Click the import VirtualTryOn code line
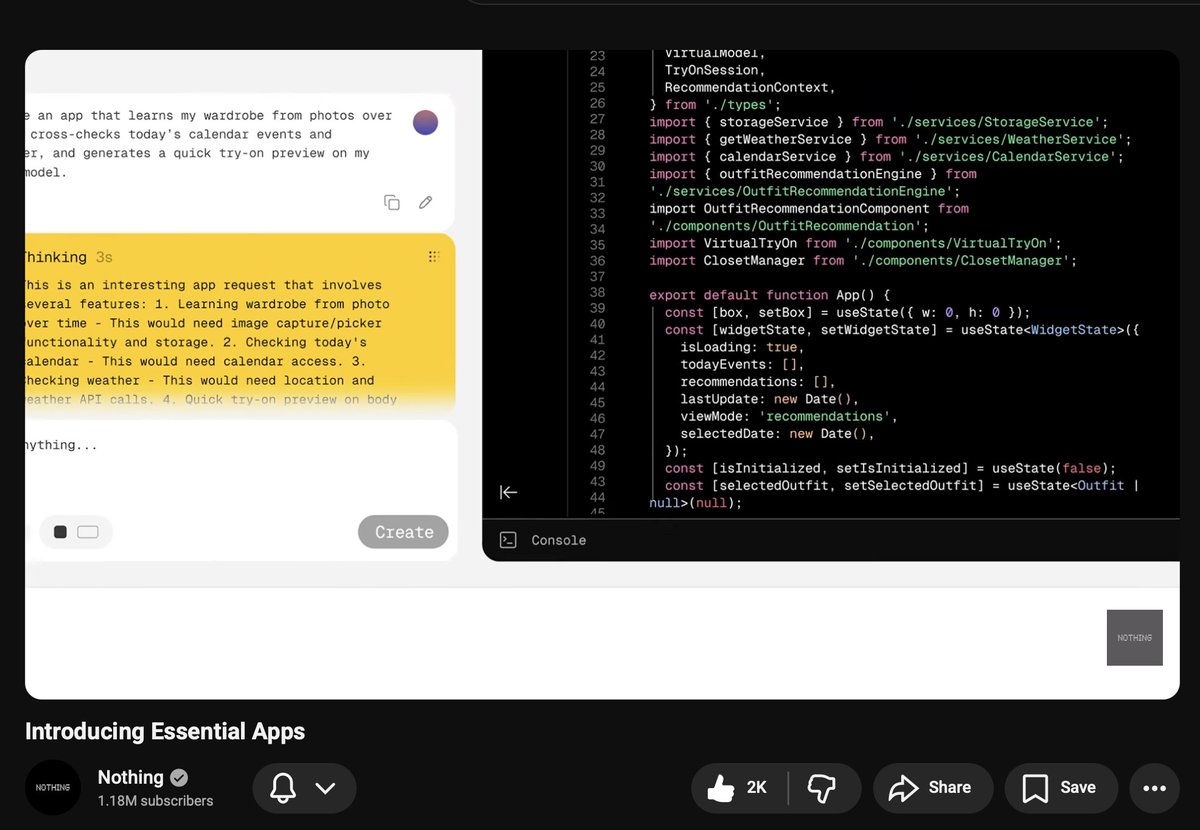The height and width of the screenshot is (830, 1200). [x=856, y=243]
